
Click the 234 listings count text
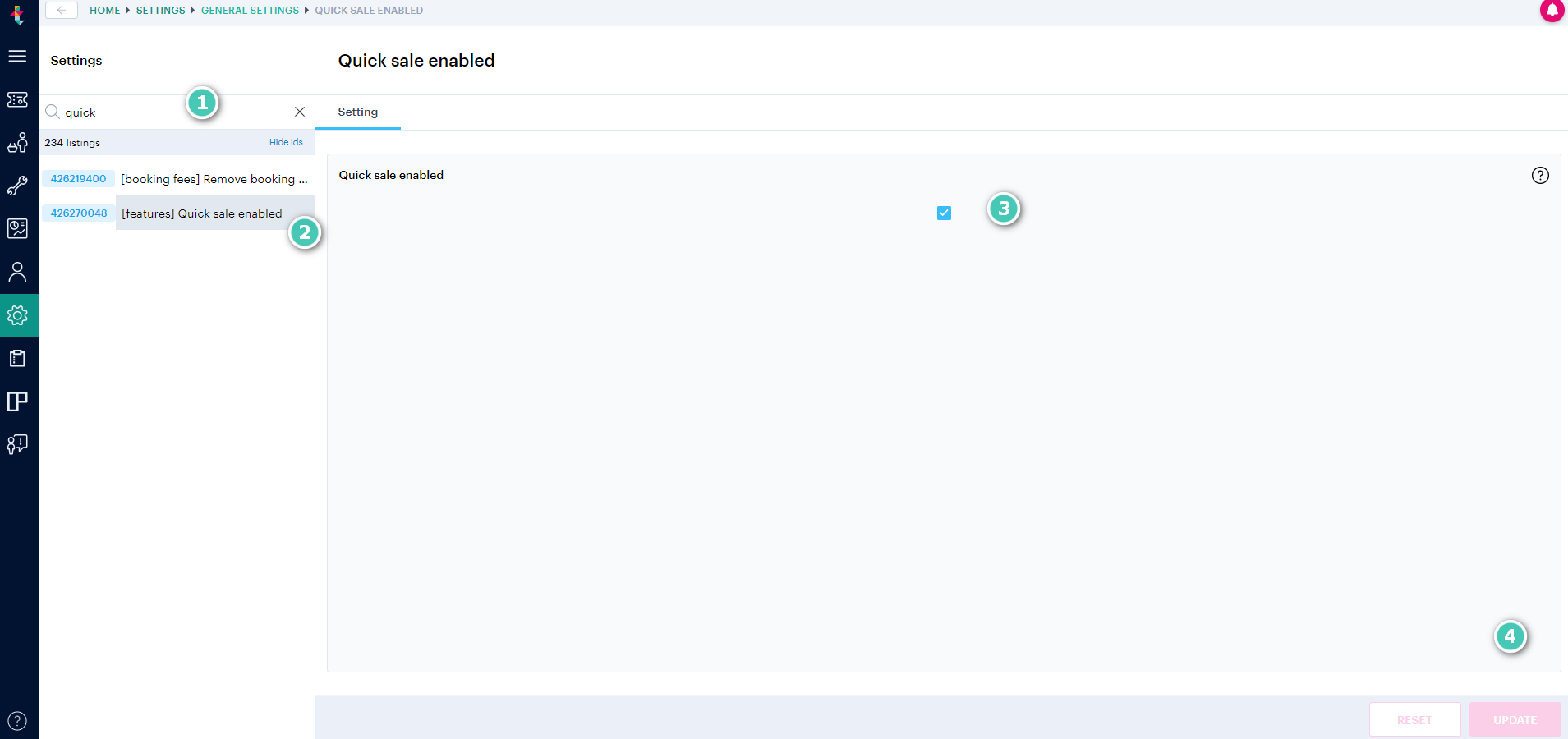[72, 143]
